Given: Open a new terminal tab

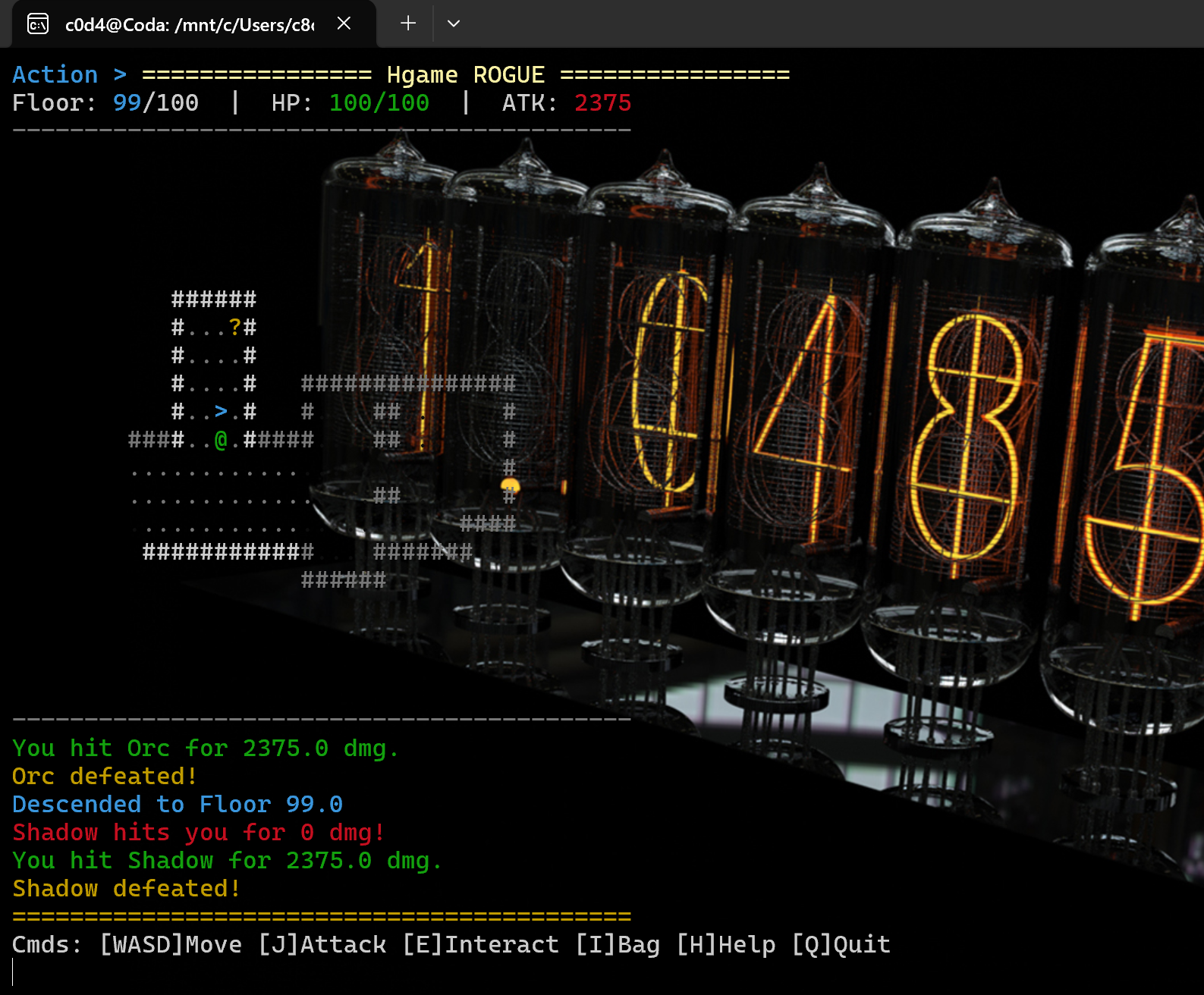Looking at the screenshot, I should tap(408, 24).
